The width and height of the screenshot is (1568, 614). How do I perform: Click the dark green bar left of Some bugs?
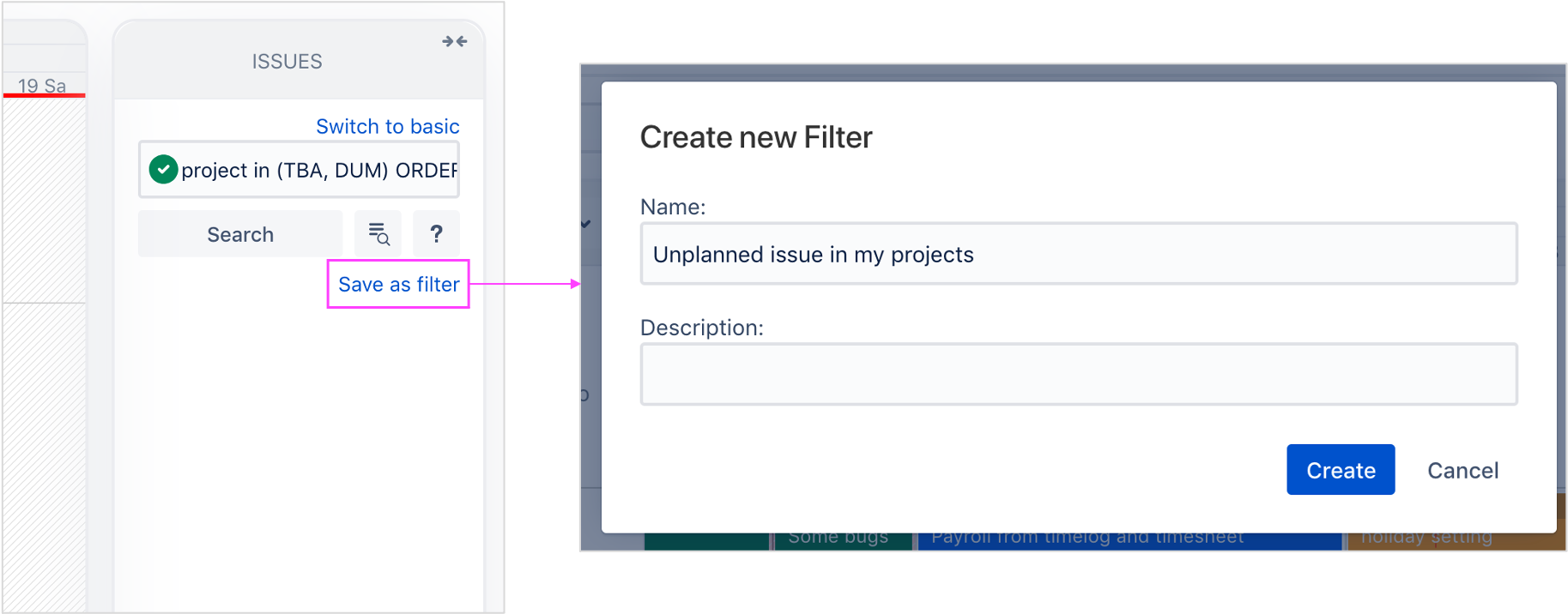click(x=705, y=541)
